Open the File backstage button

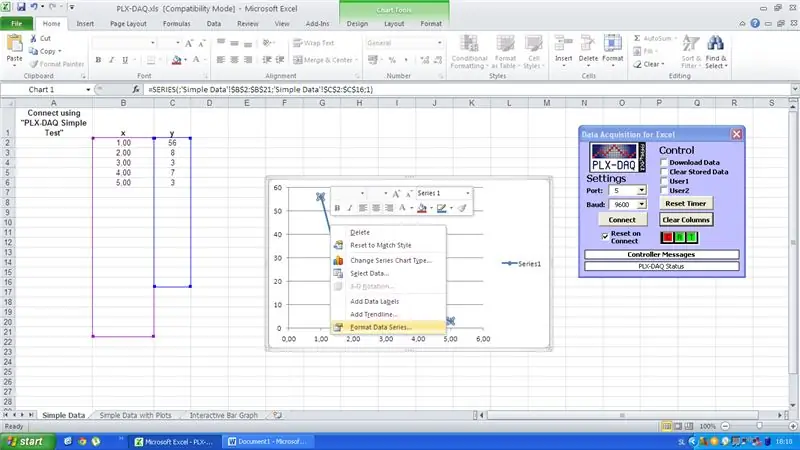(17, 23)
